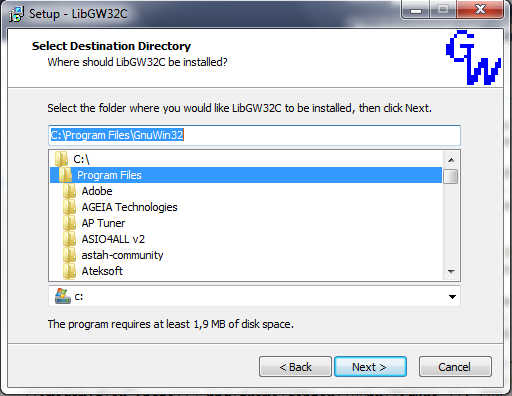The image size is (512, 396).
Task: Close the Setup - LibGW32C window
Action: click(480, 10)
